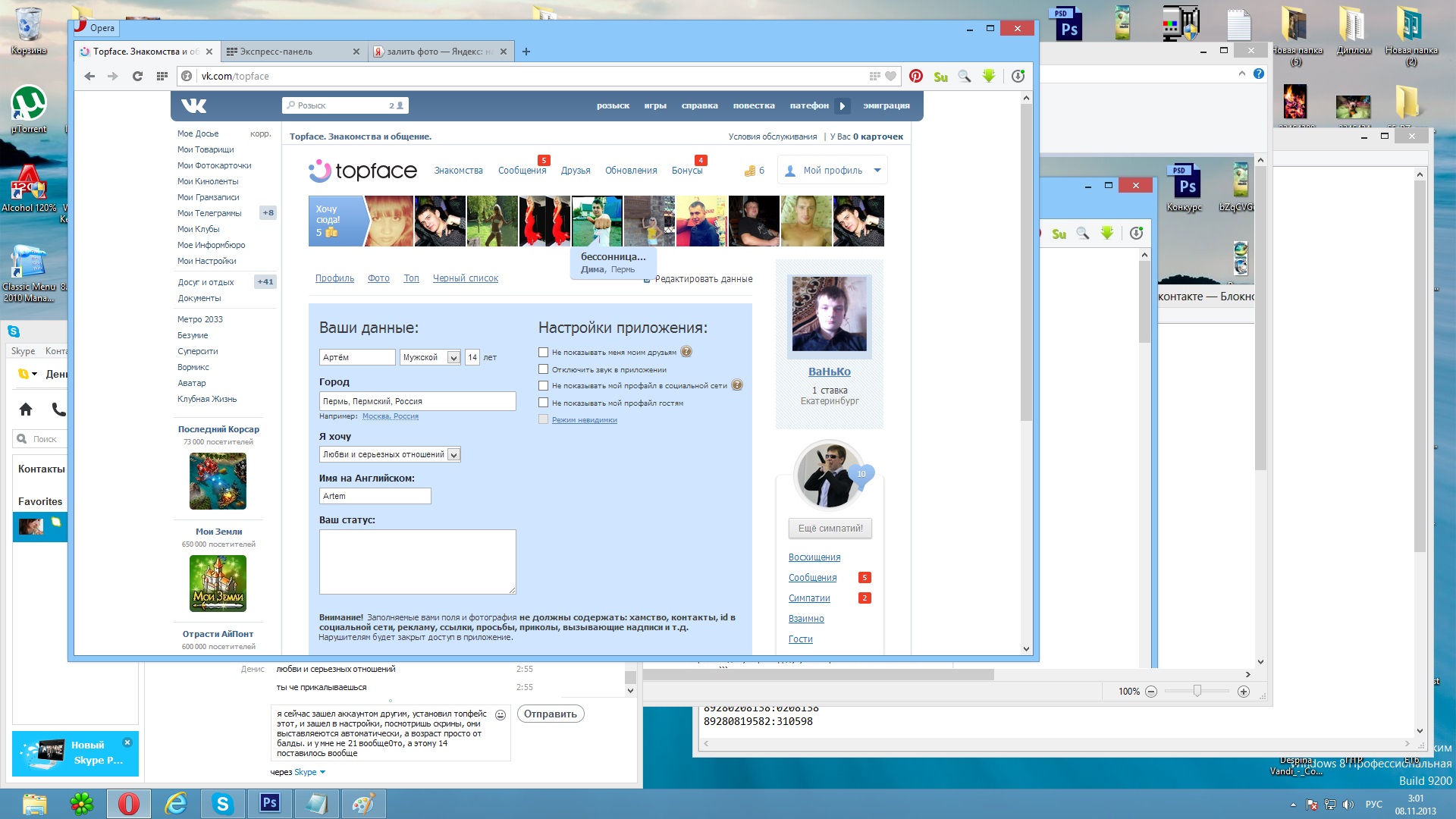Click the magnifier extension icon in Opera toolbar
The image size is (1456, 819).
pyautogui.click(x=965, y=76)
